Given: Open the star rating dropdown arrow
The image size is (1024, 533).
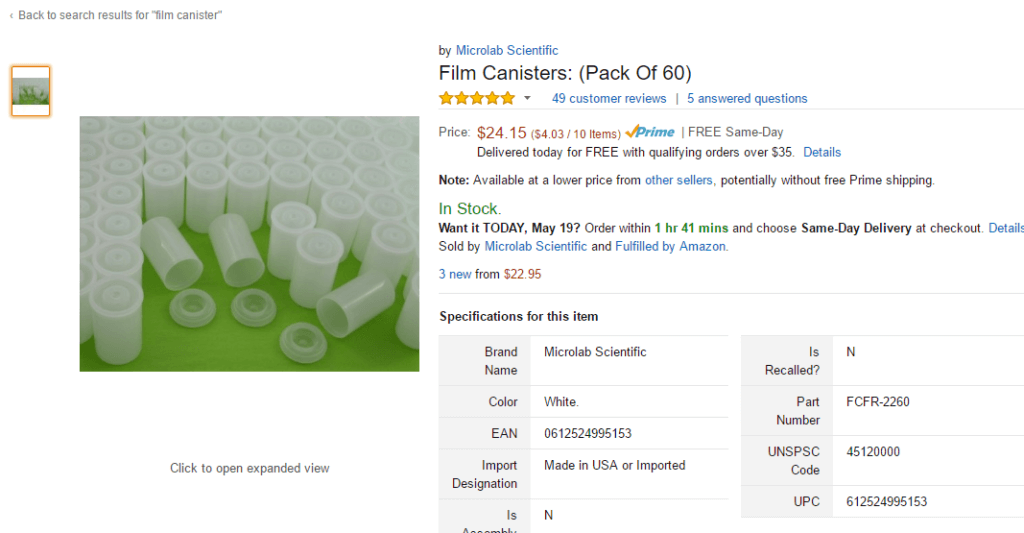Looking at the screenshot, I should tap(527, 98).
